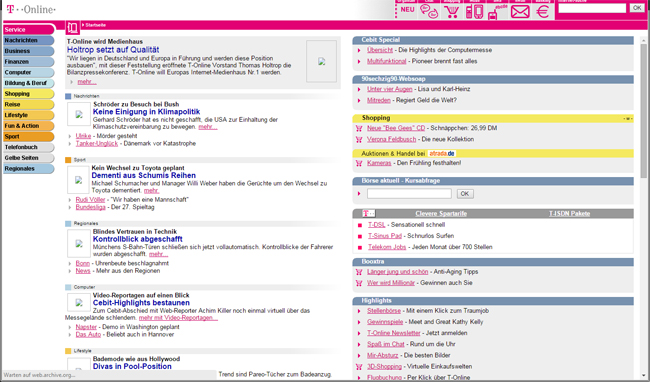Click red arrow bullet beside Unter vier Augen
Image resolution: width=650 pixels, height=382 pixels.
coord(359,89)
